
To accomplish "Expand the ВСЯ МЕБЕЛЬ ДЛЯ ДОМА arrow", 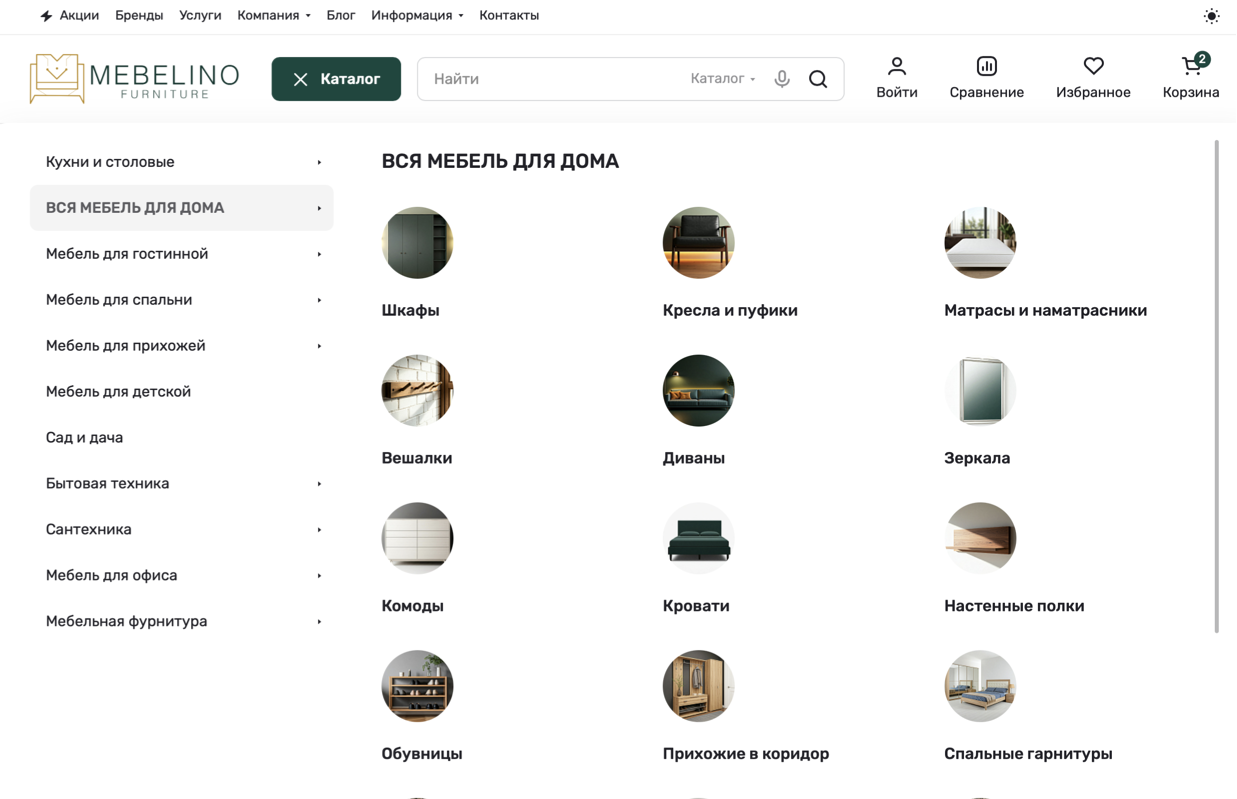I will click(x=319, y=208).
